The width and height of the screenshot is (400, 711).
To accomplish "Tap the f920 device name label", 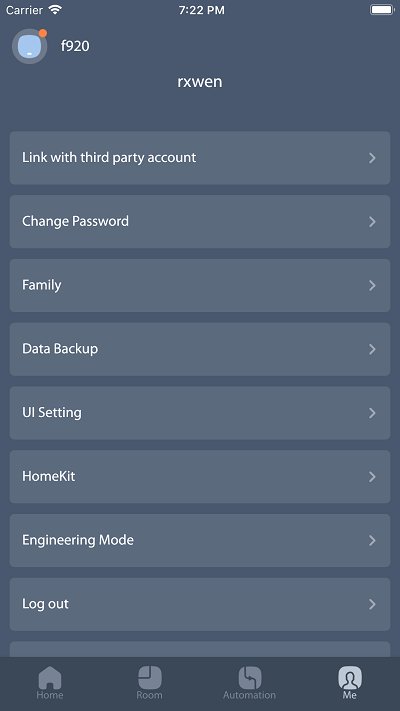I will click(75, 46).
